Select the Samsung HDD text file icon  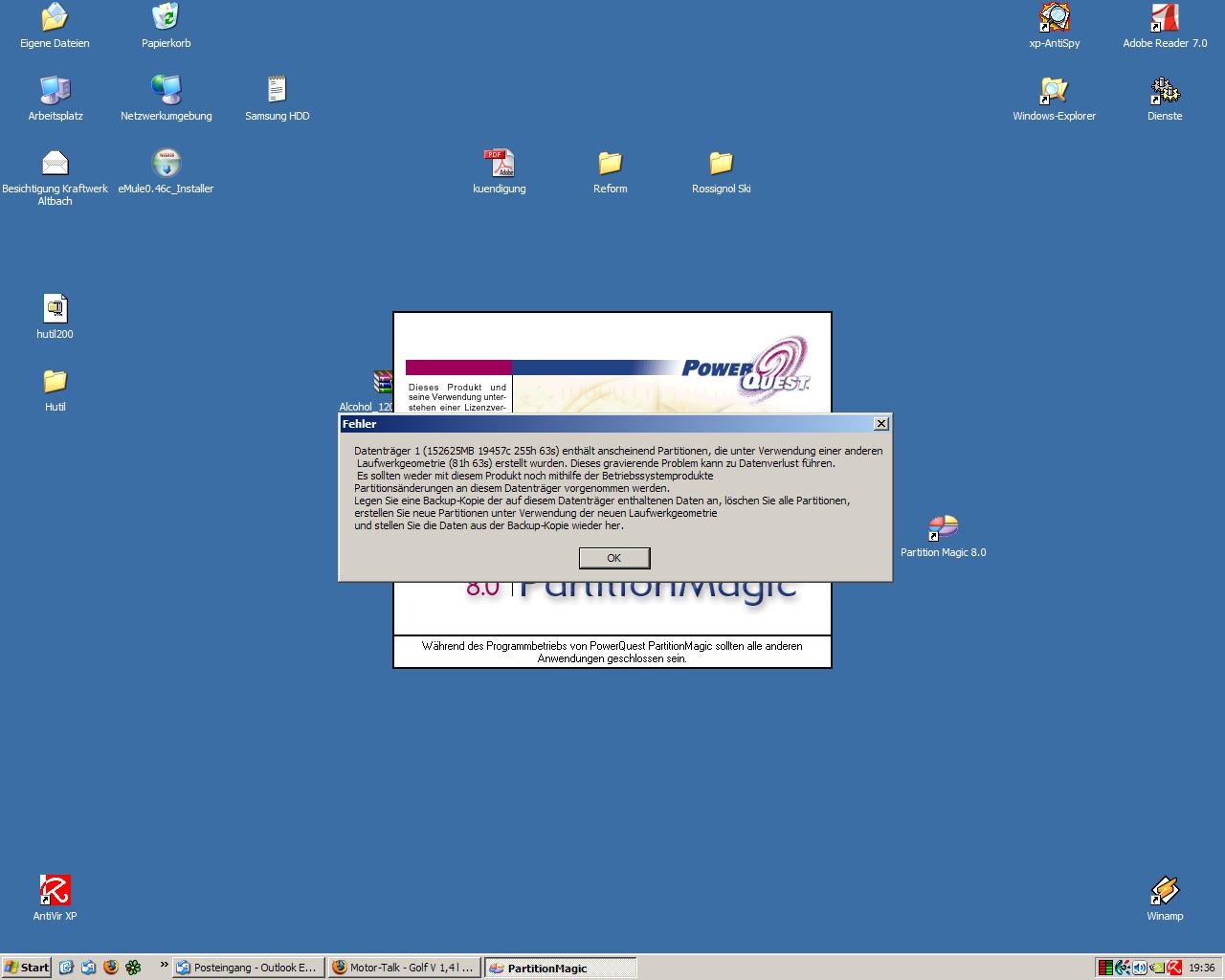277,99
